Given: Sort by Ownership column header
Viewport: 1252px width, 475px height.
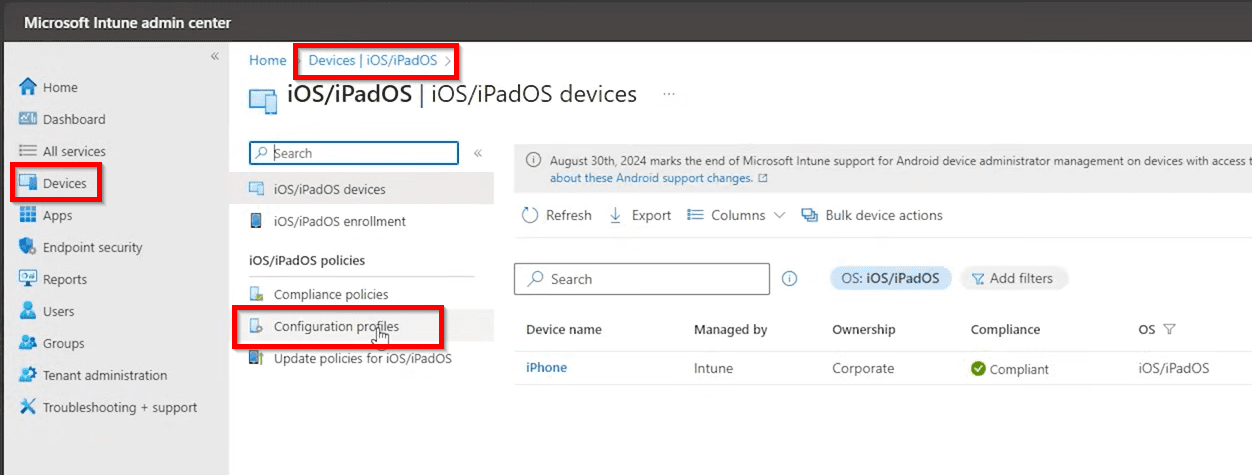Looking at the screenshot, I should click(x=864, y=329).
